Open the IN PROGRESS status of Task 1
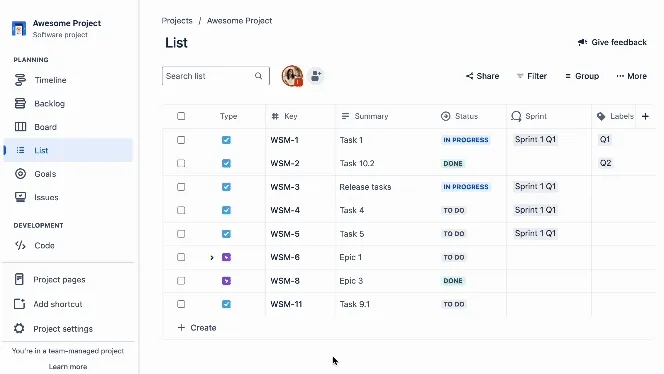This screenshot has height=374, width=664. click(465, 140)
